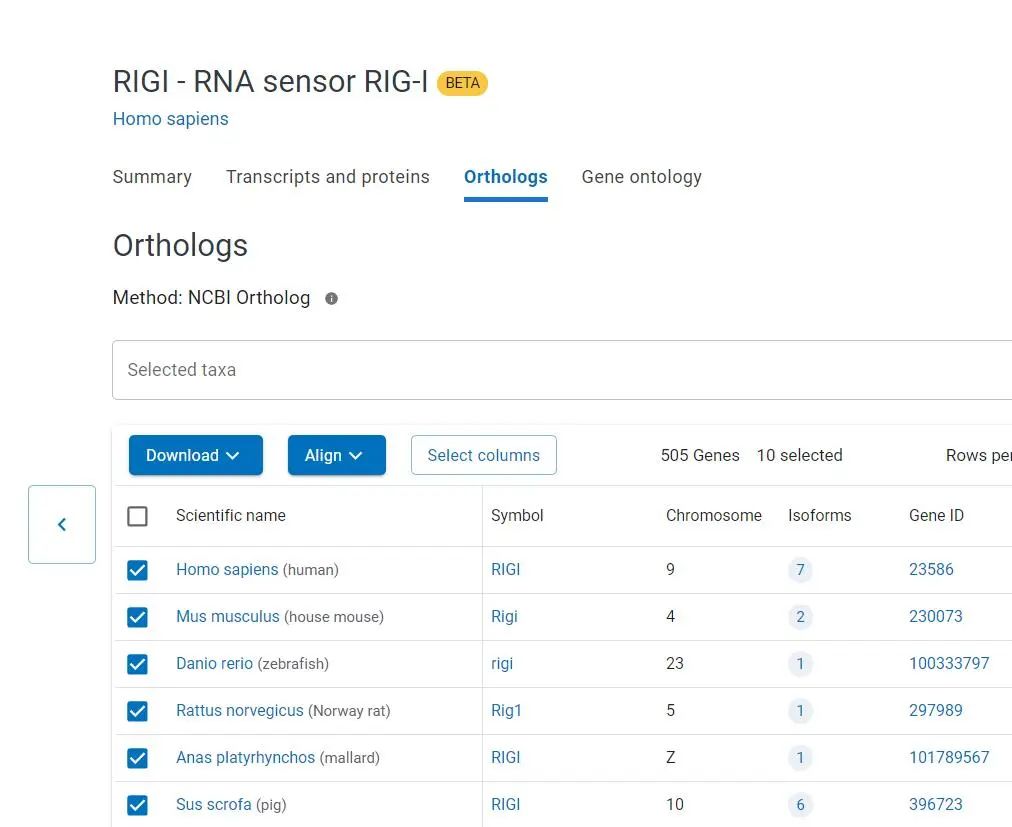Deselect the Danio rerio row checkbox
Viewport: 1012px width, 827px height.
tap(138, 664)
